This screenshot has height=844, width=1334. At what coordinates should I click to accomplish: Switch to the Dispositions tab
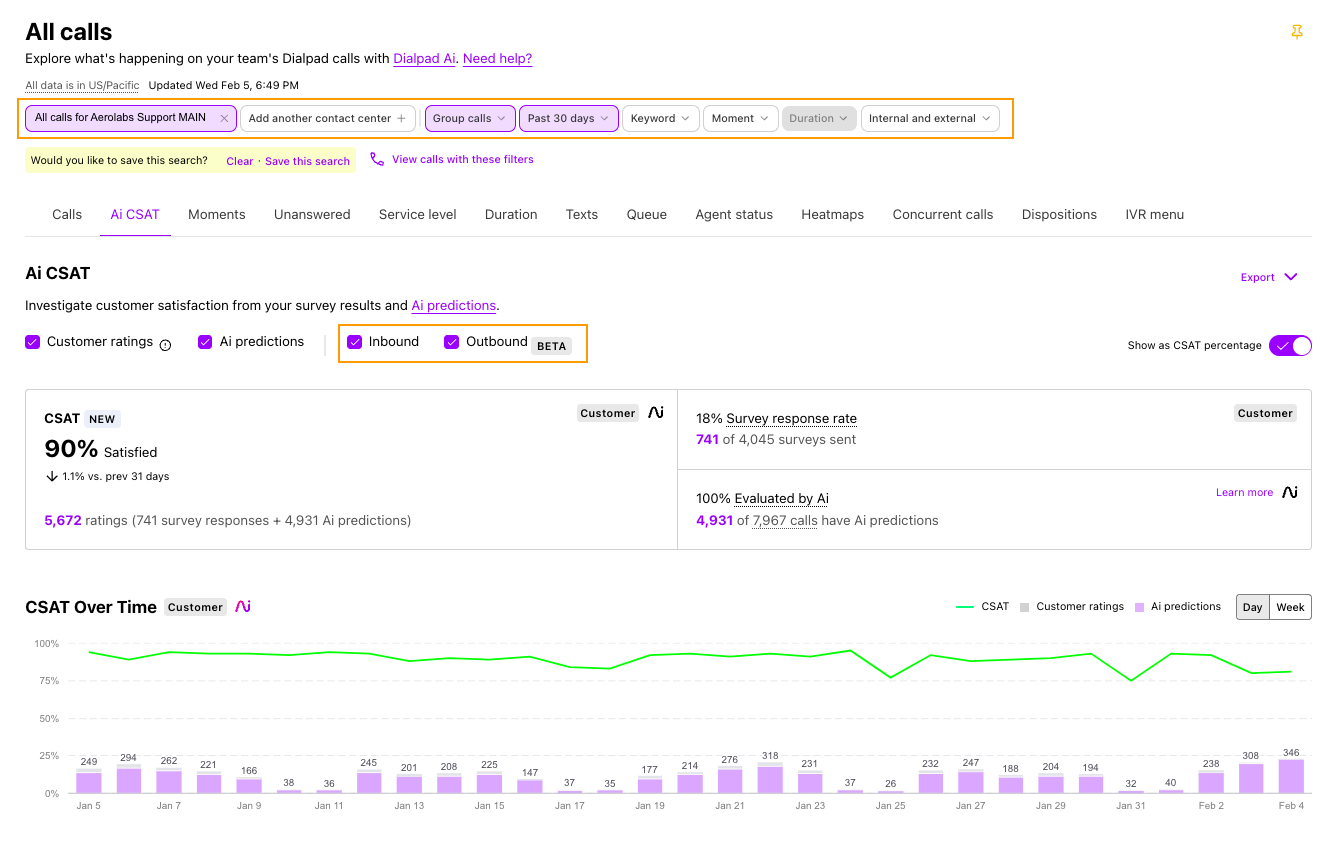(x=1059, y=214)
